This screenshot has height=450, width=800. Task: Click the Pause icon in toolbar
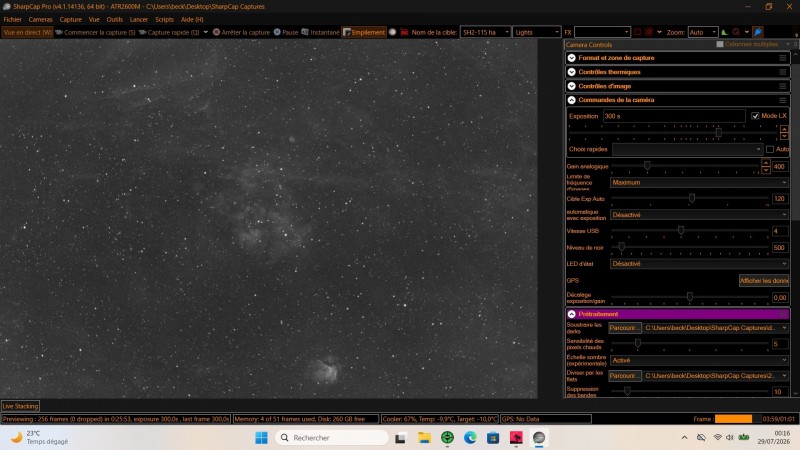coord(277,32)
